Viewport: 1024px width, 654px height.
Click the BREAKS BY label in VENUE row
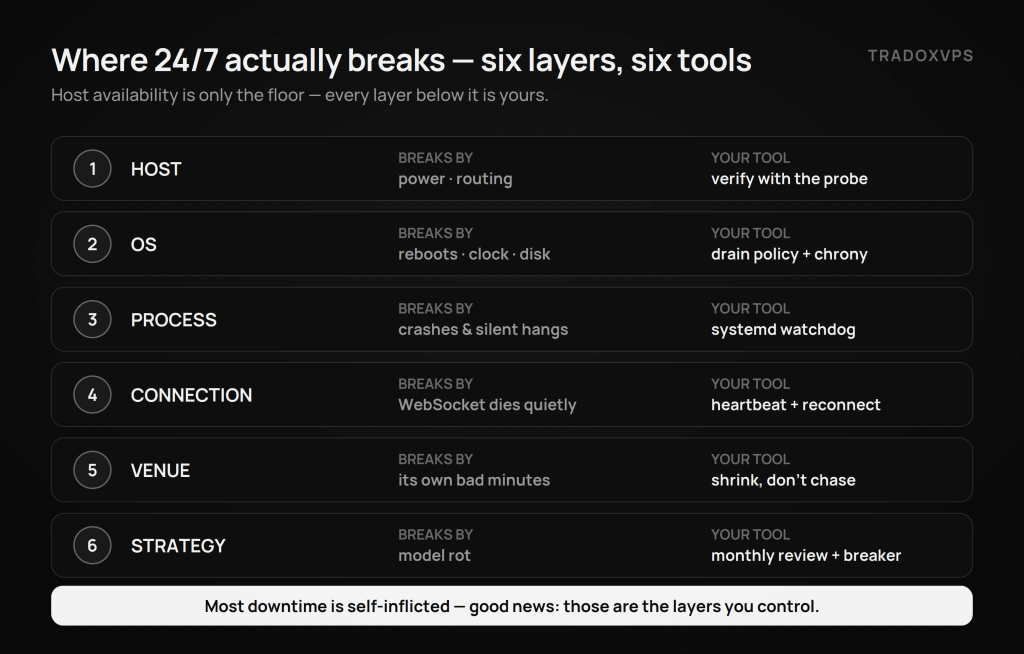coord(436,459)
